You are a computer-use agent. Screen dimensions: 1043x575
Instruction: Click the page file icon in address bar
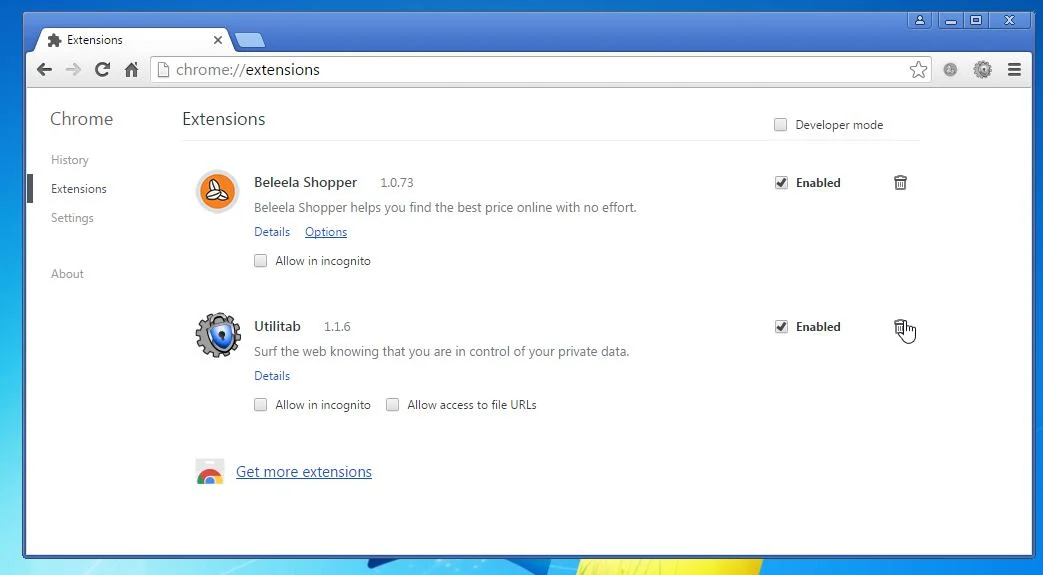(163, 69)
